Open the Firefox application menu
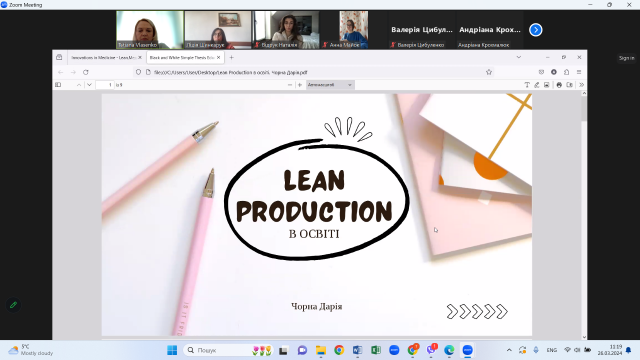 (579, 72)
